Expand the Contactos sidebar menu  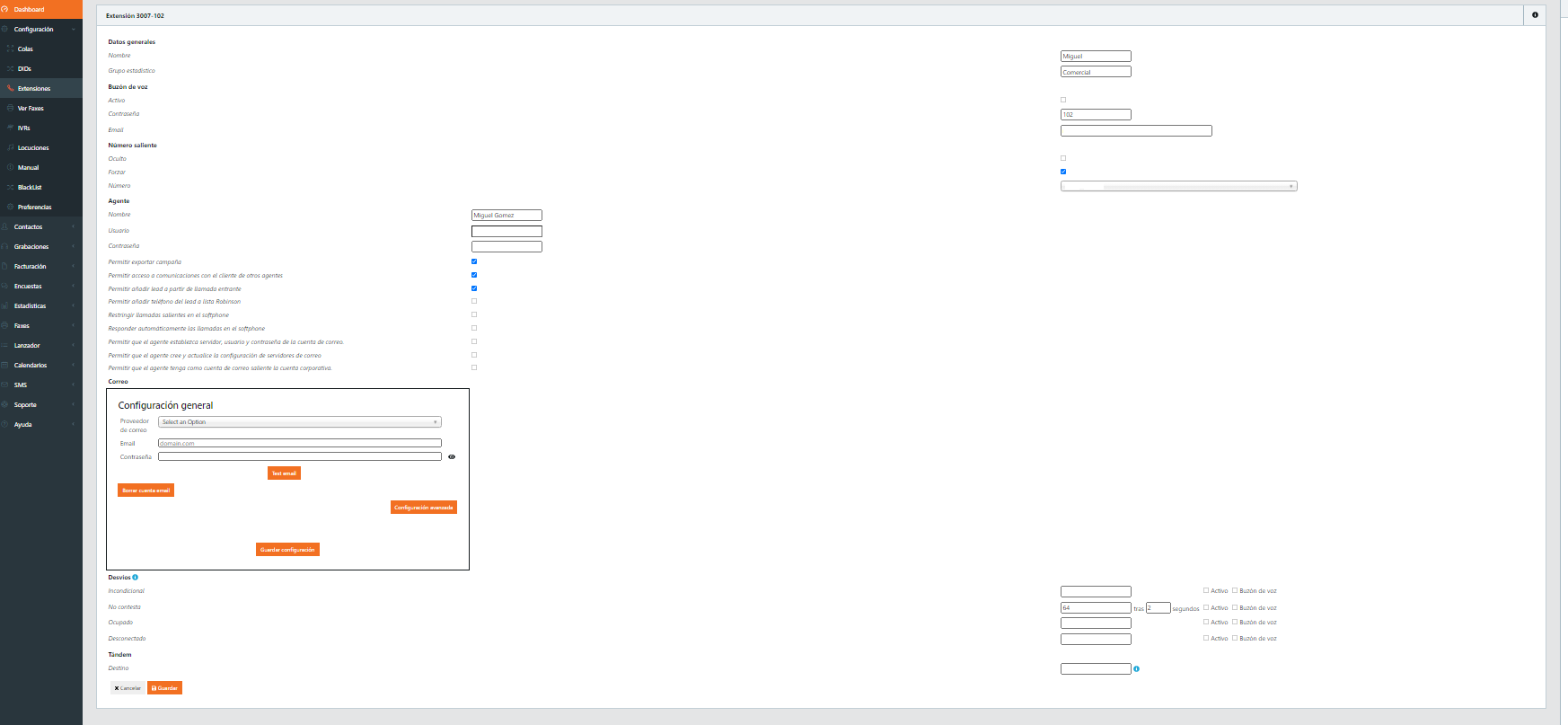pyautogui.click(x=29, y=227)
